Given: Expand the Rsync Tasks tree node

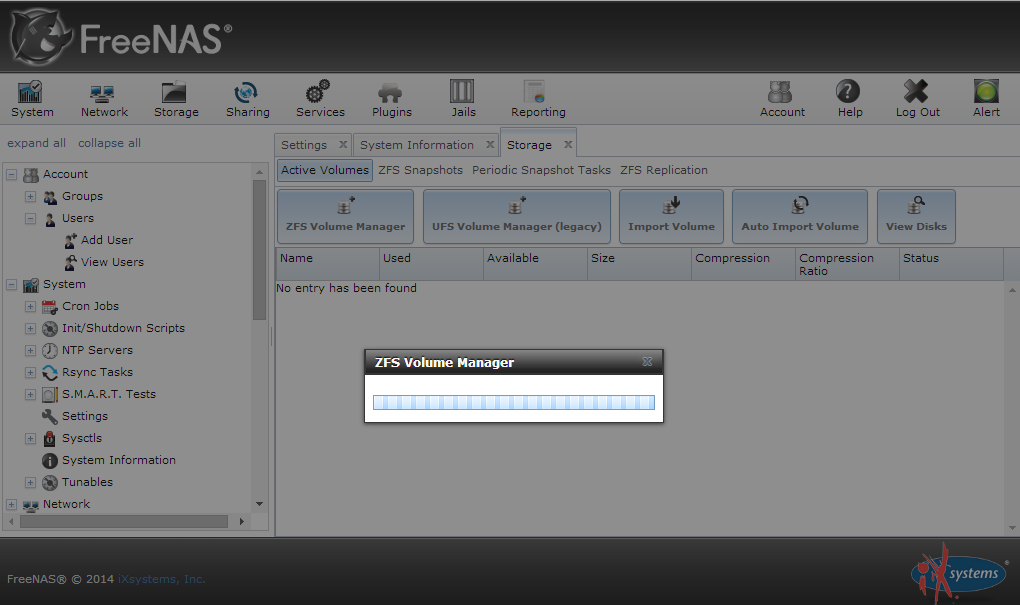Looking at the screenshot, I should click(31, 373).
